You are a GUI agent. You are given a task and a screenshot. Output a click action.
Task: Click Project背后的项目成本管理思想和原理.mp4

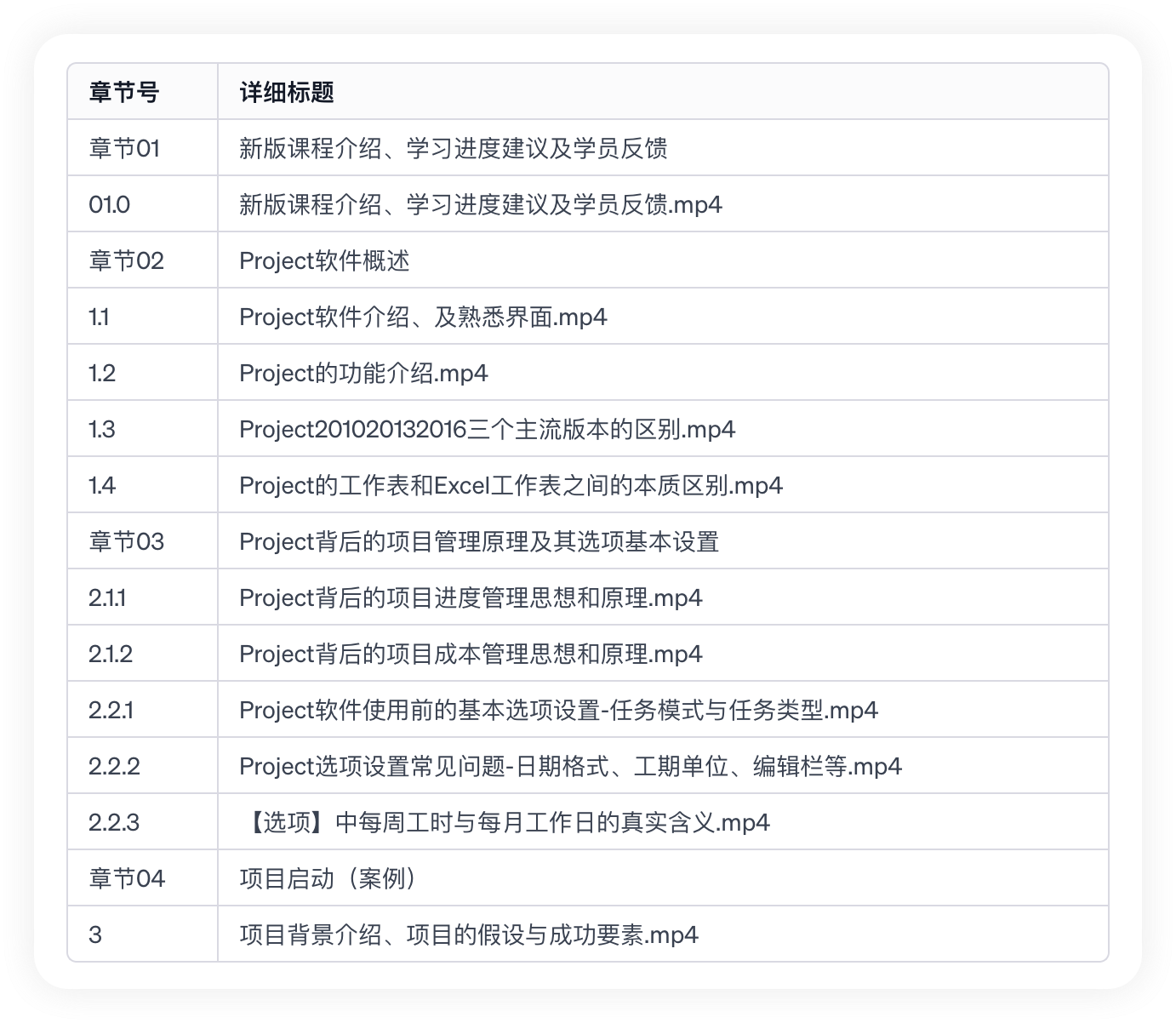point(471,654)
